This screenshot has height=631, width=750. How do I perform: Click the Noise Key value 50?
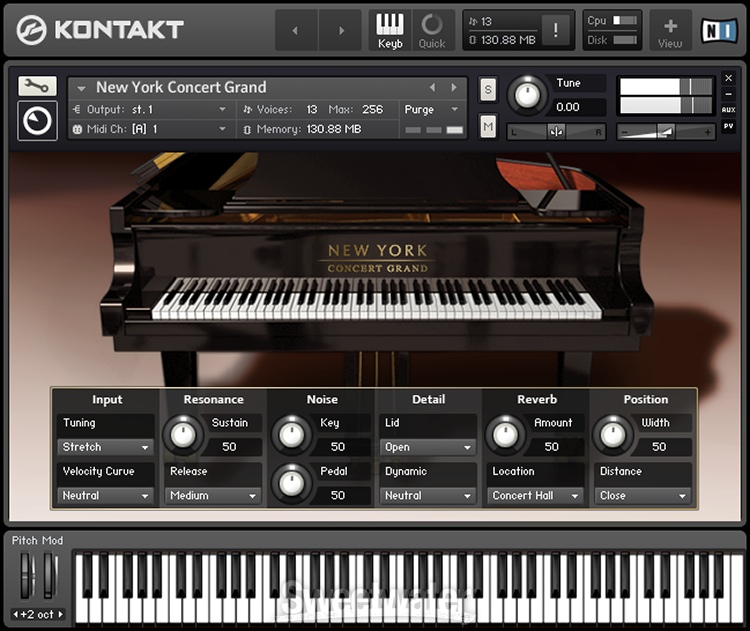338,447
